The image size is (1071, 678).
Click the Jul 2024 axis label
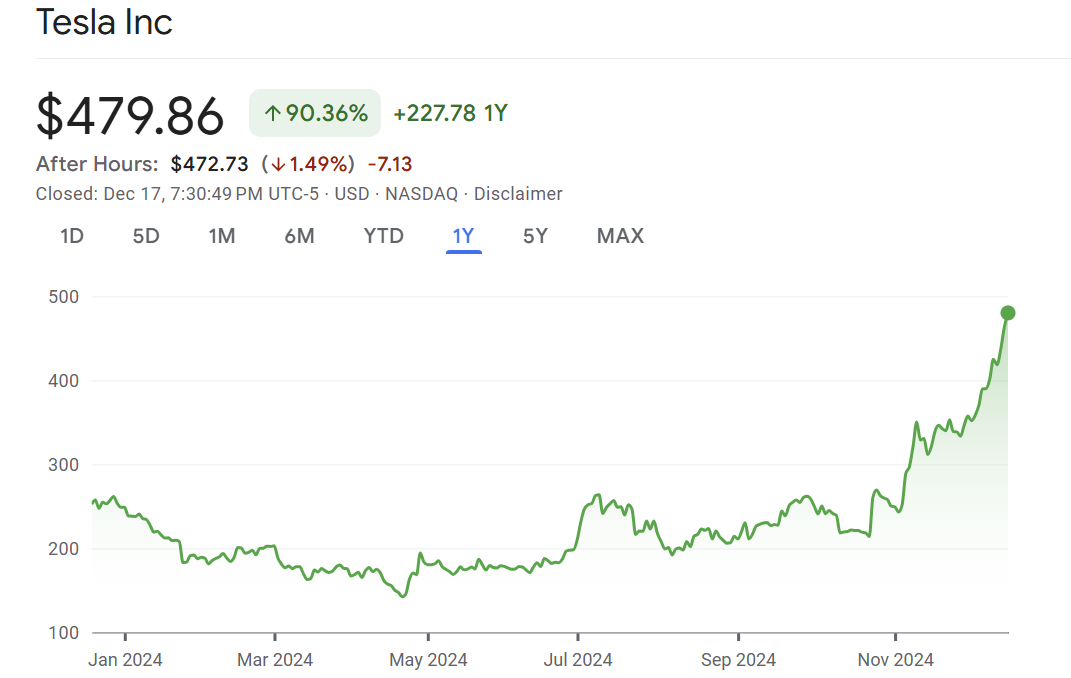pos(578,660)
